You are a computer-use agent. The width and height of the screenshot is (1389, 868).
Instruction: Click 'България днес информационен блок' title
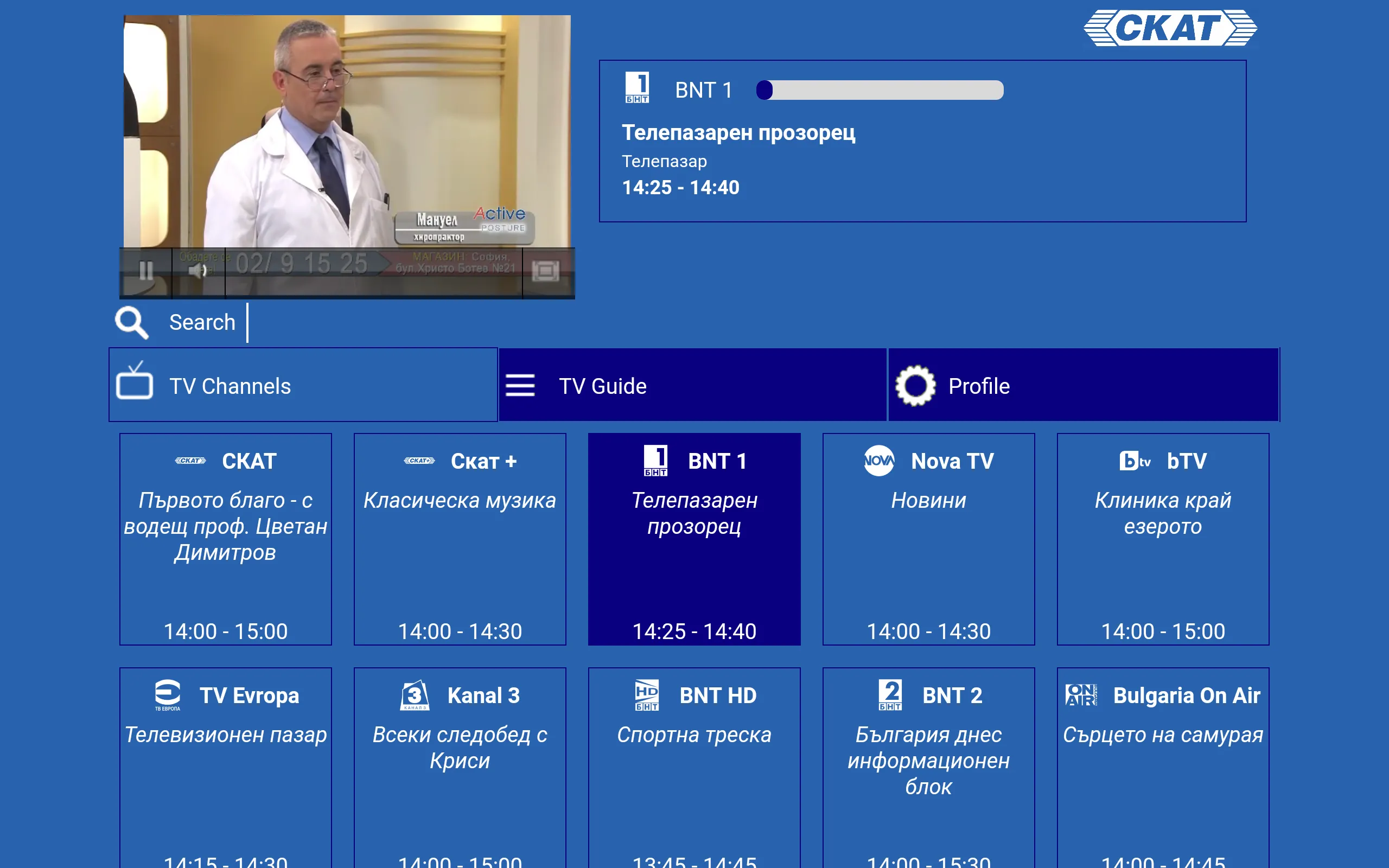[x=929, y=761]
